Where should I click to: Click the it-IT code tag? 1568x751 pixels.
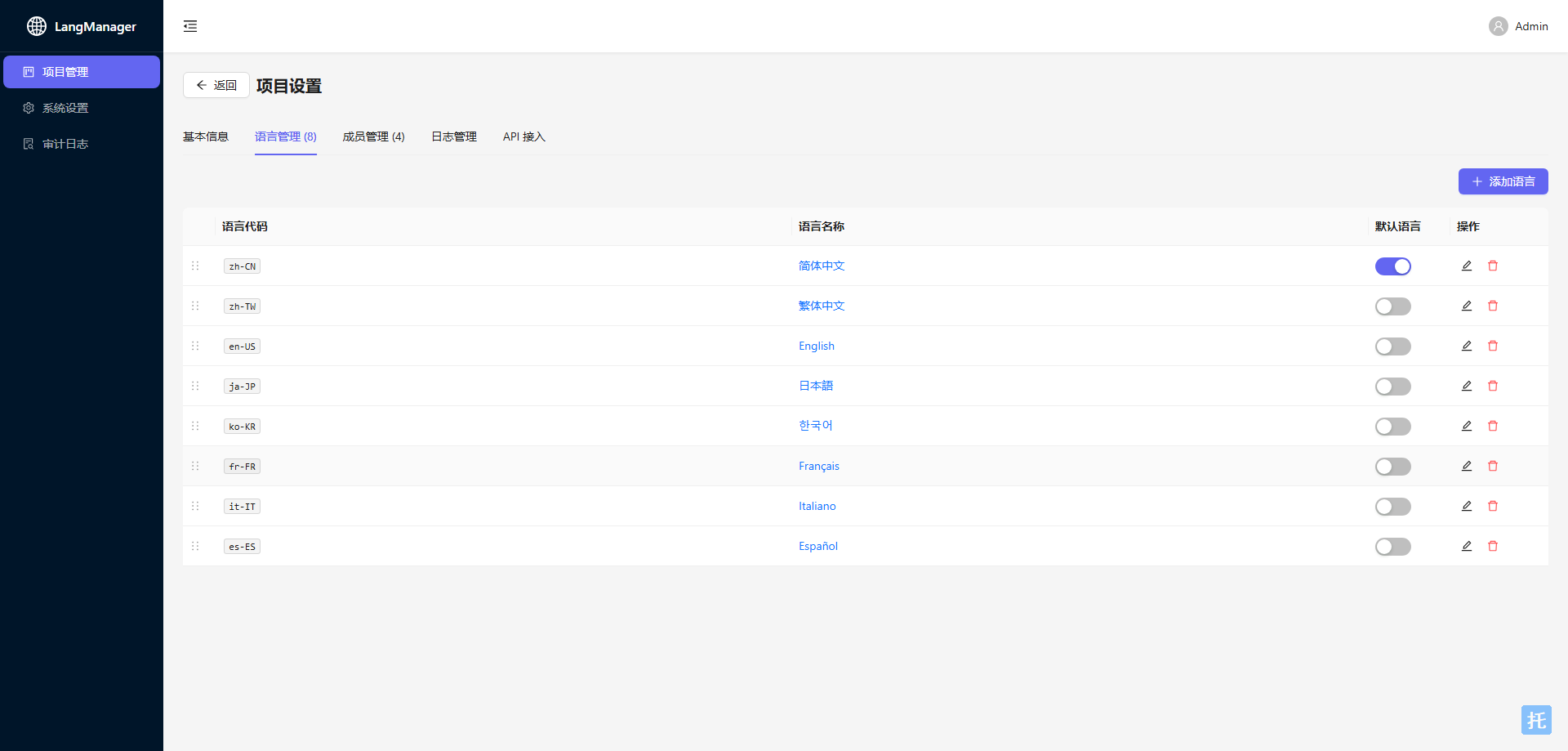[243, 507]
